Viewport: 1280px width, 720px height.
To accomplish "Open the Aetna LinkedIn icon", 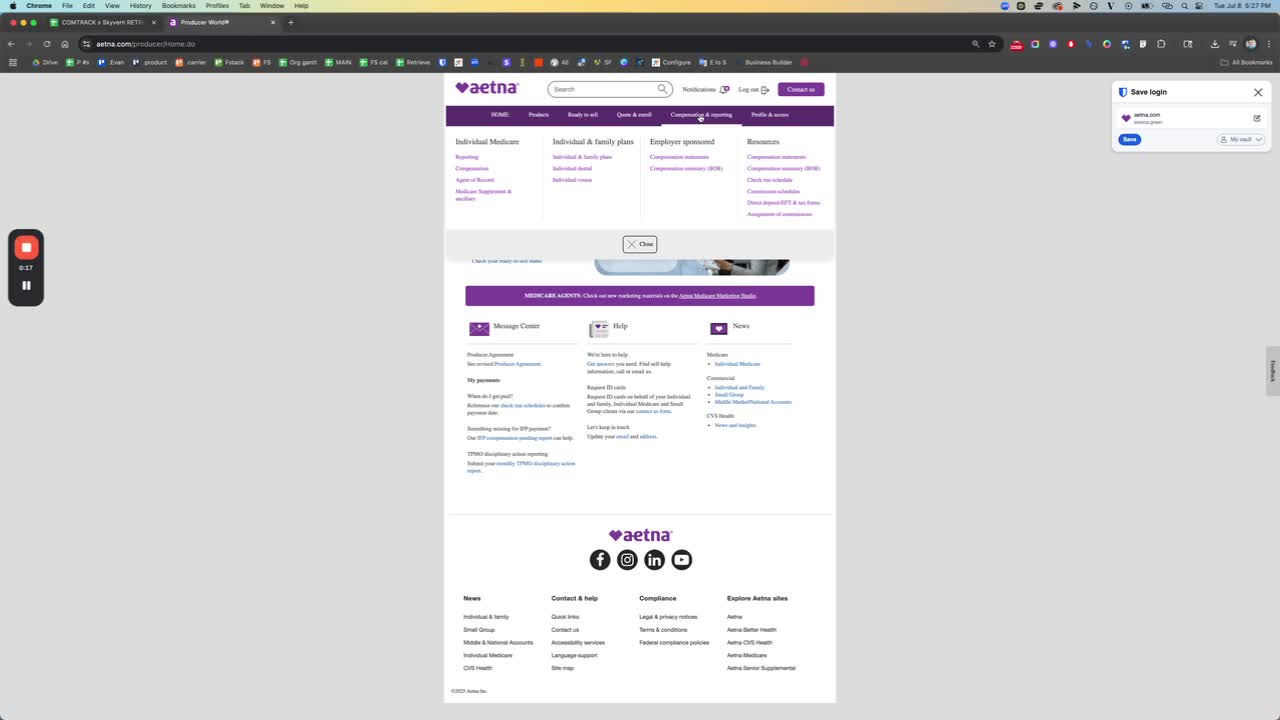I will click(x=654, y=560).
